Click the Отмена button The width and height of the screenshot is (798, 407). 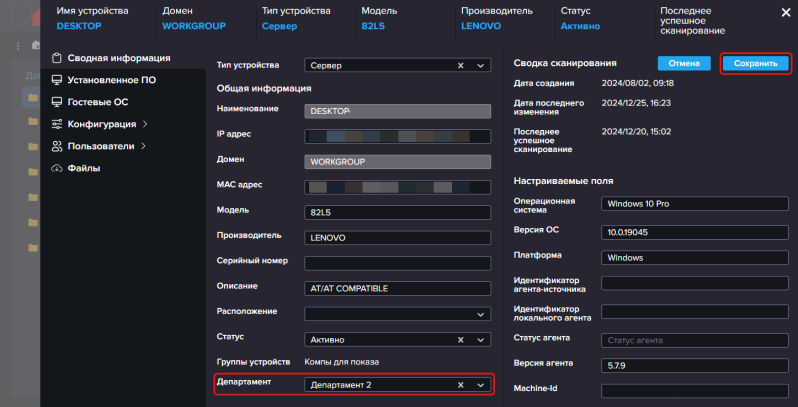pyautogui.click(x=682, y=64)
